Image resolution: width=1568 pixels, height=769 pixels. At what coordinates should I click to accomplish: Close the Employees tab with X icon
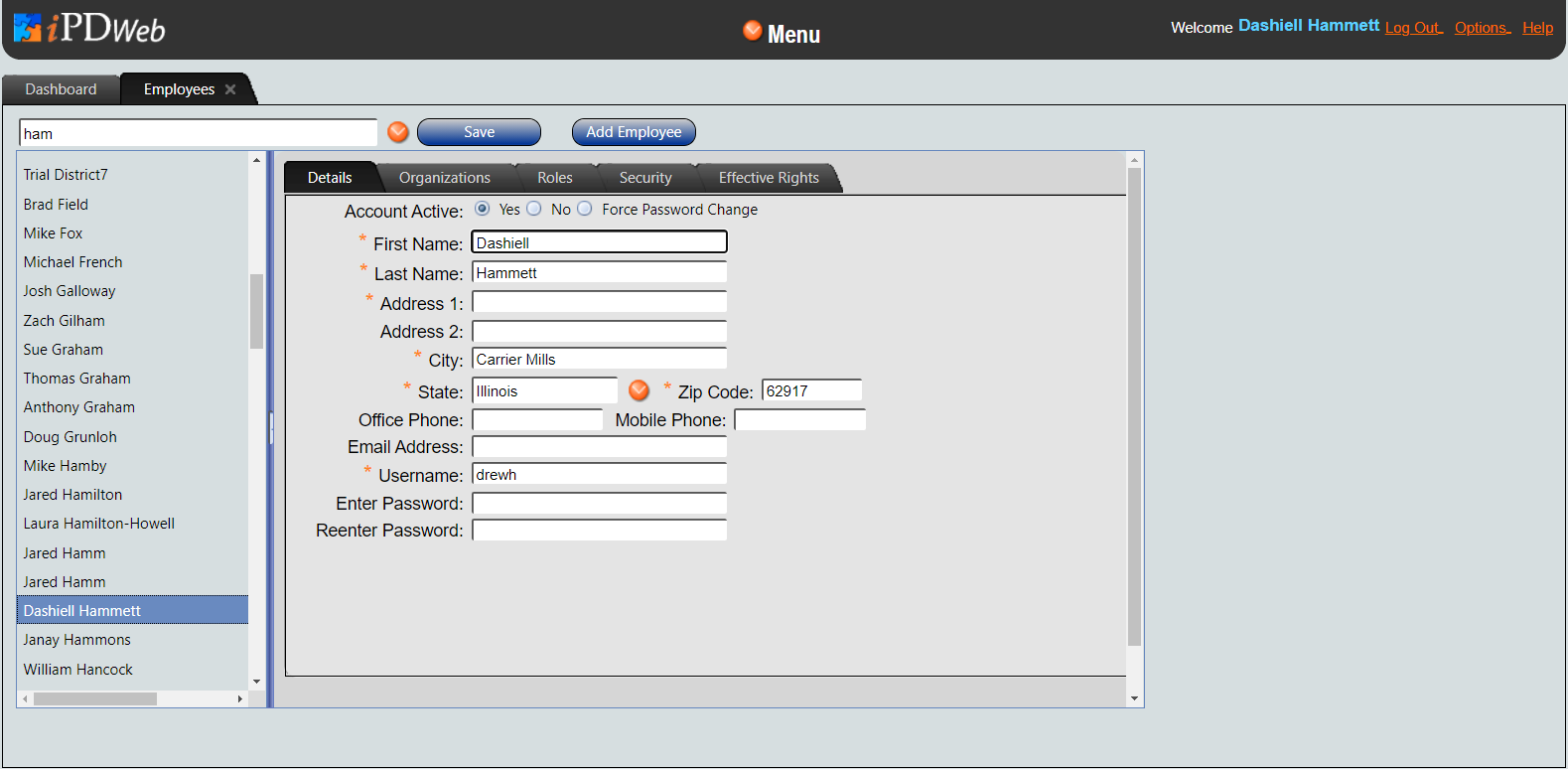[230, 89]
